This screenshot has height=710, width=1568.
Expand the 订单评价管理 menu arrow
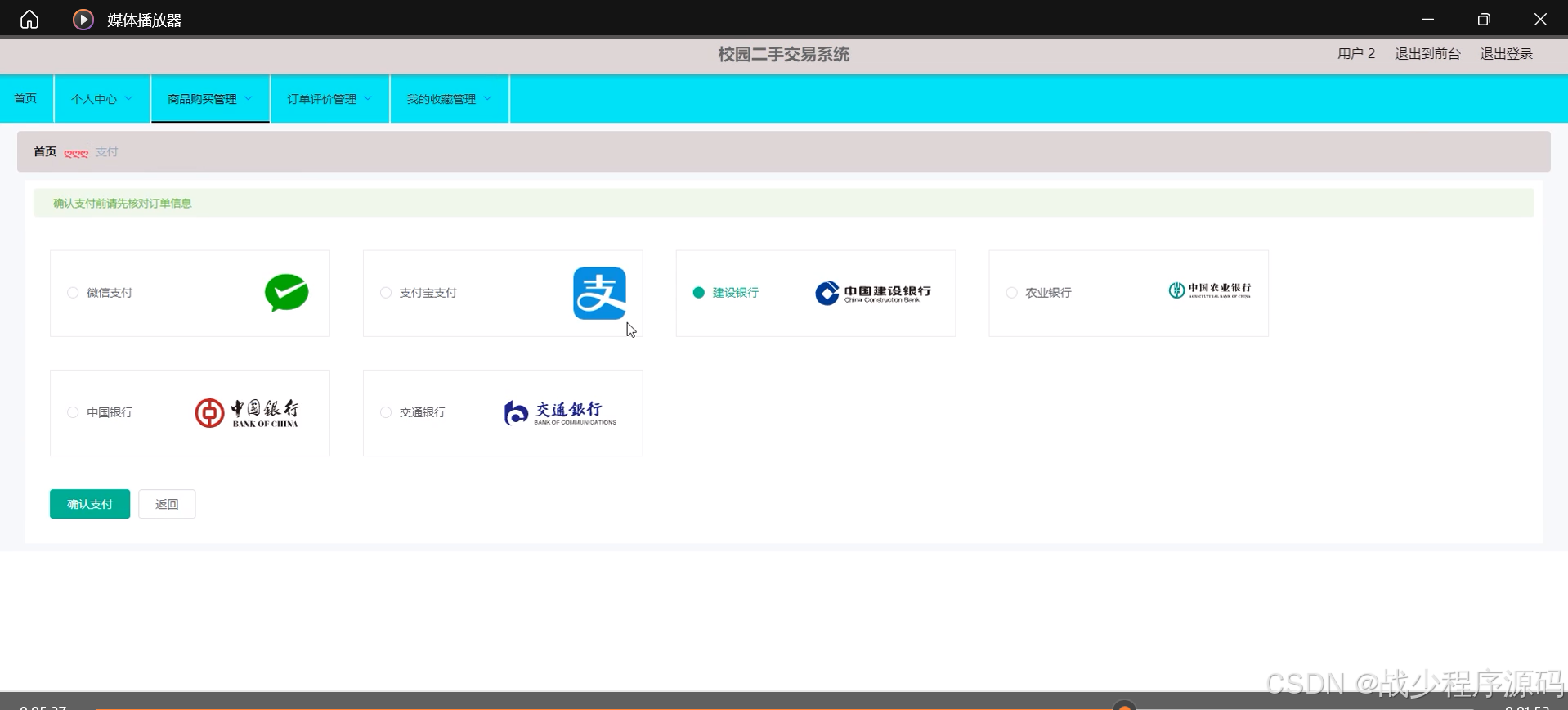click(368, 98)
